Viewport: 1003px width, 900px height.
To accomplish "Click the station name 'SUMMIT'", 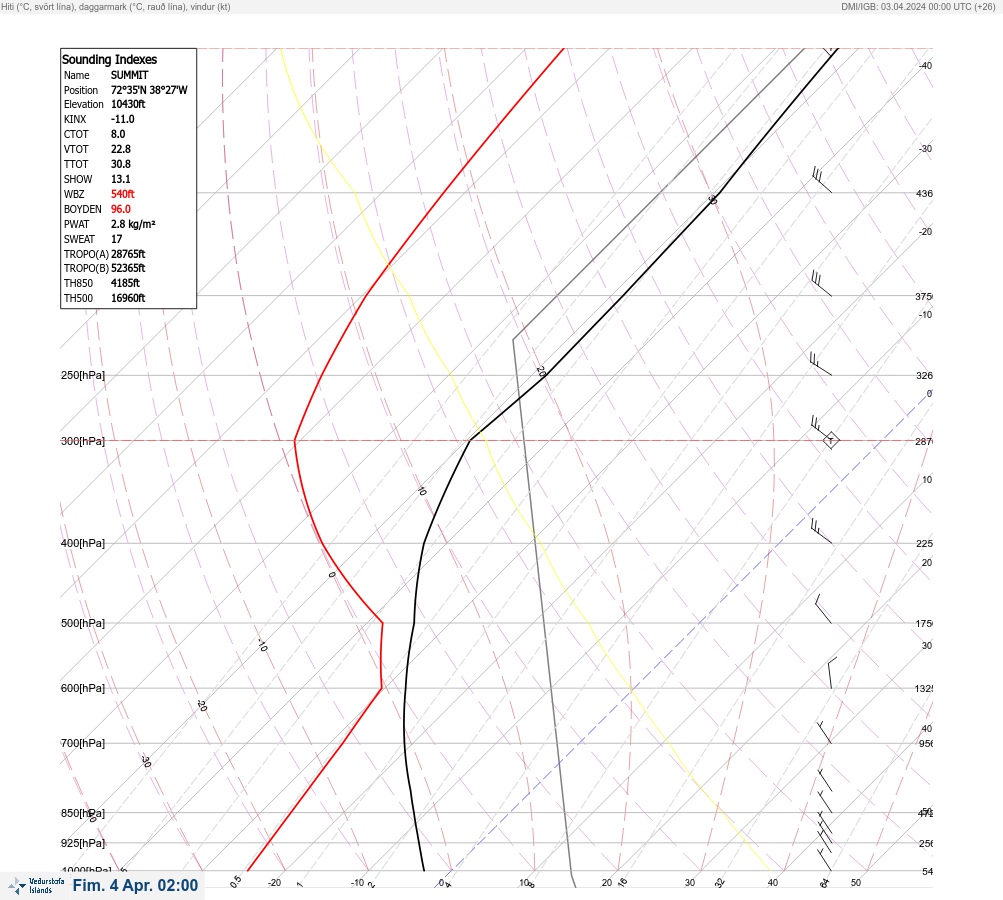I will (x=130, y=75).
